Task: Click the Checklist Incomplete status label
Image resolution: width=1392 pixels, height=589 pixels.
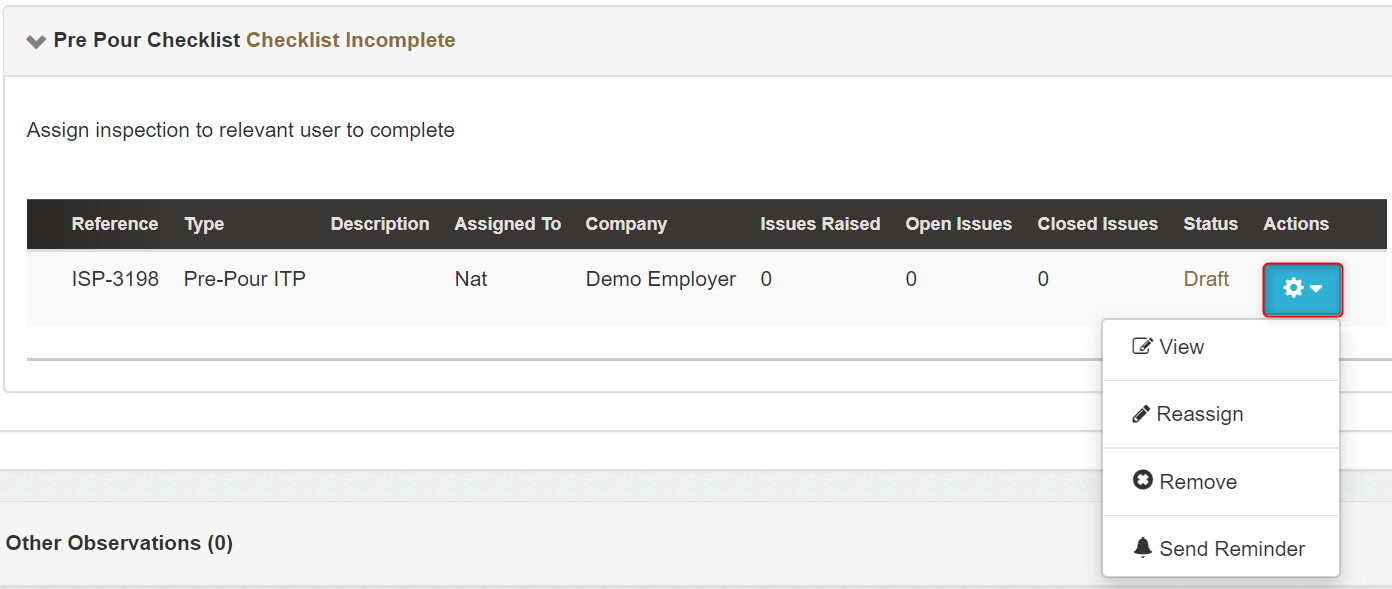Action: pos(351,40)
